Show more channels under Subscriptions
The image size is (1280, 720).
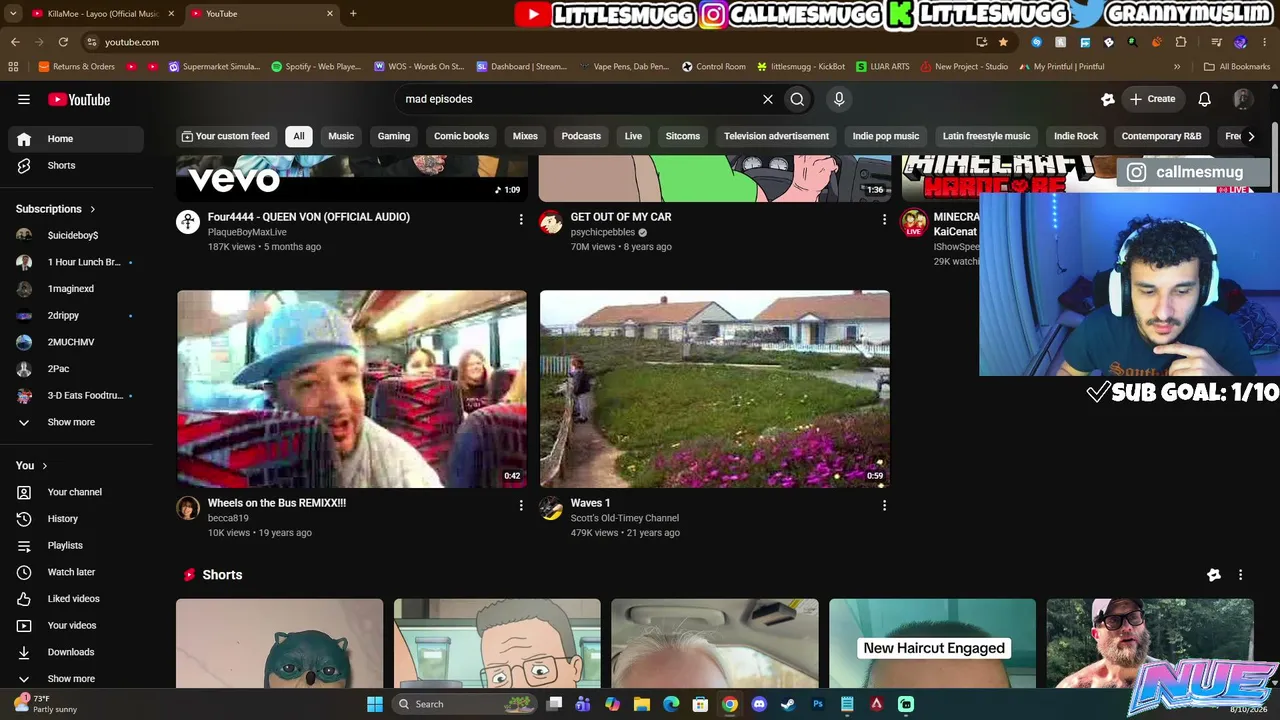coord(72,422)
